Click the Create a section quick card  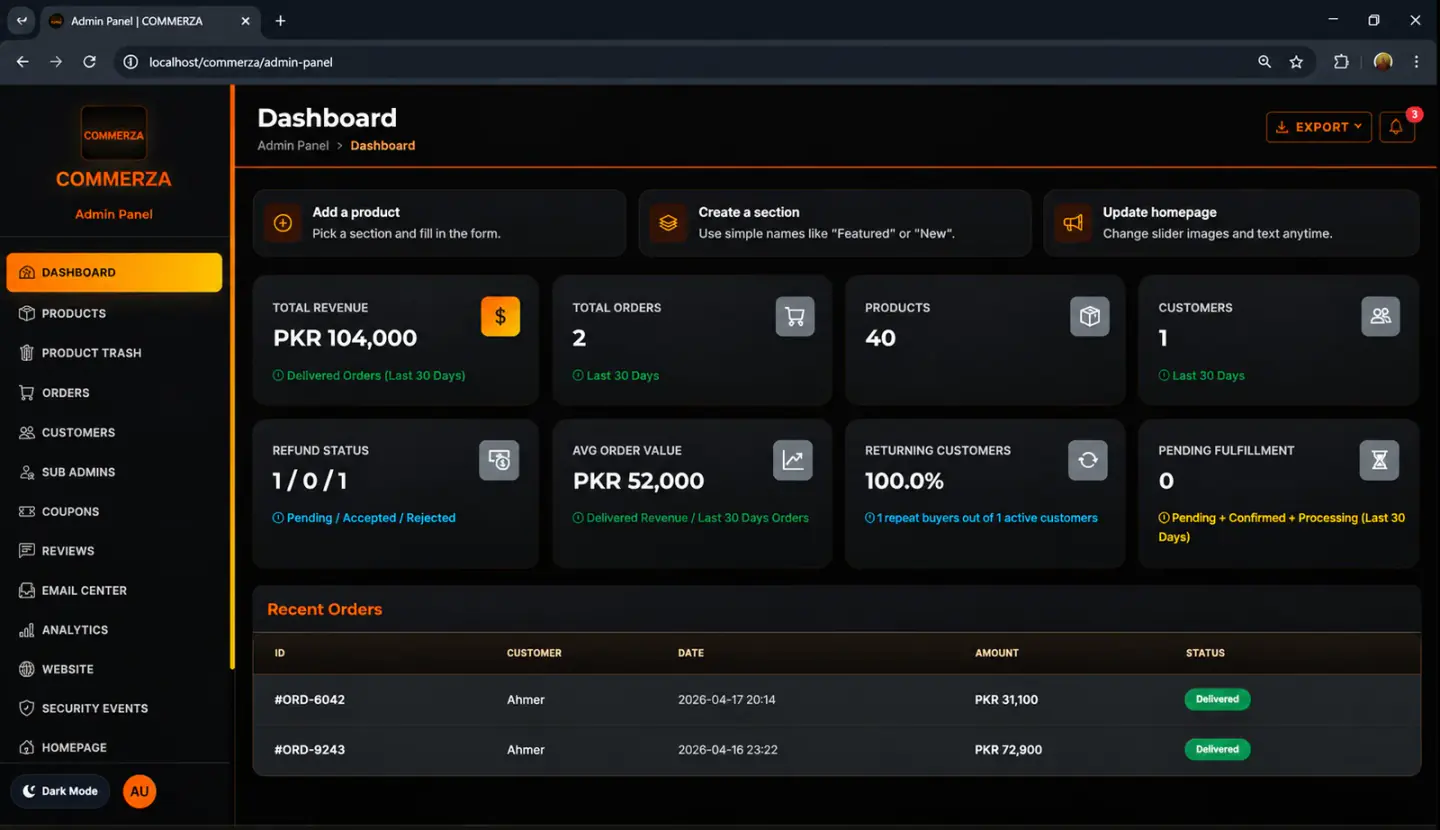click(835, 223)
